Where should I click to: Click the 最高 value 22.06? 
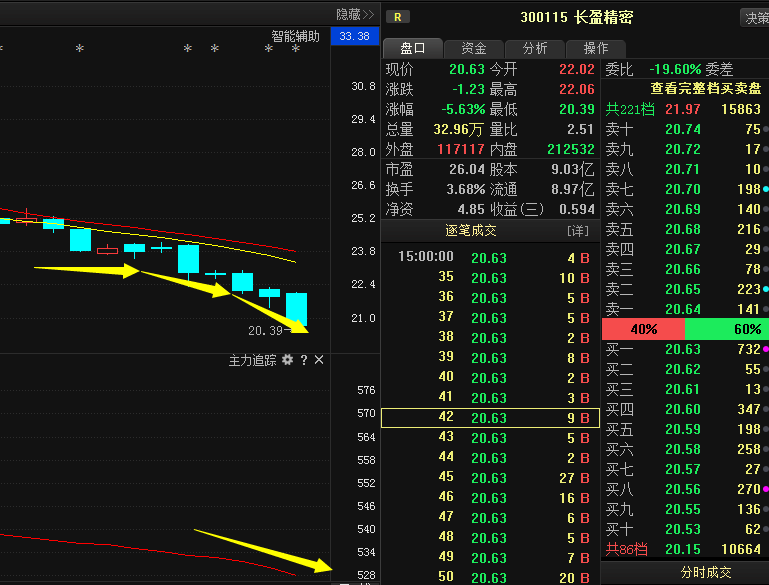(576, 89)
